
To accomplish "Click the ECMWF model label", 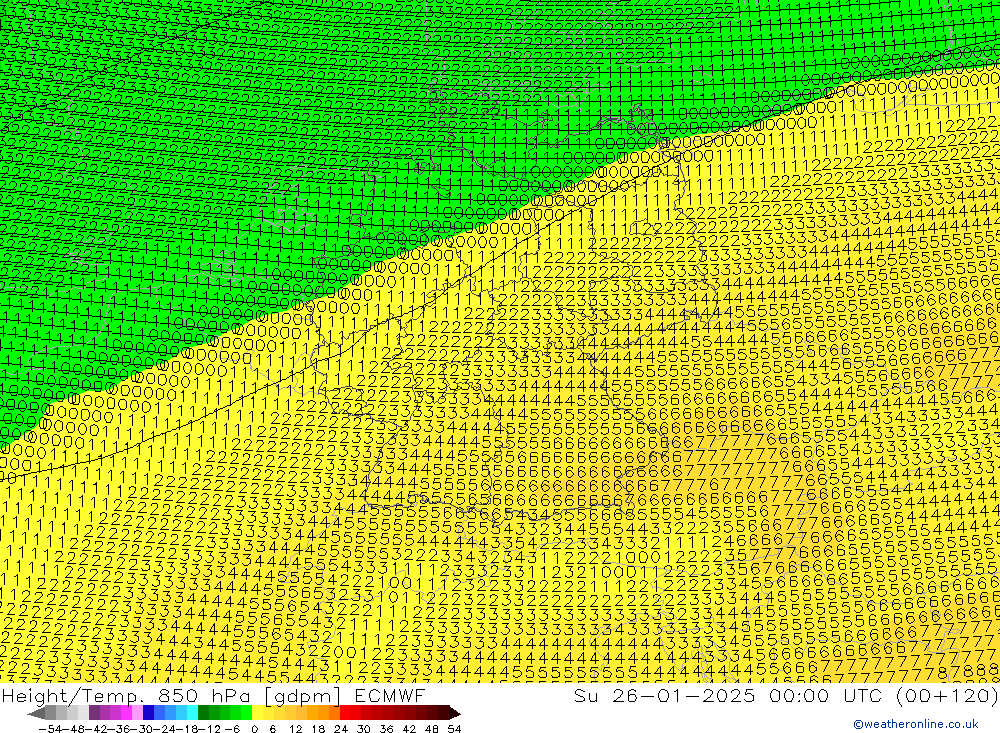I will [390, 695].
